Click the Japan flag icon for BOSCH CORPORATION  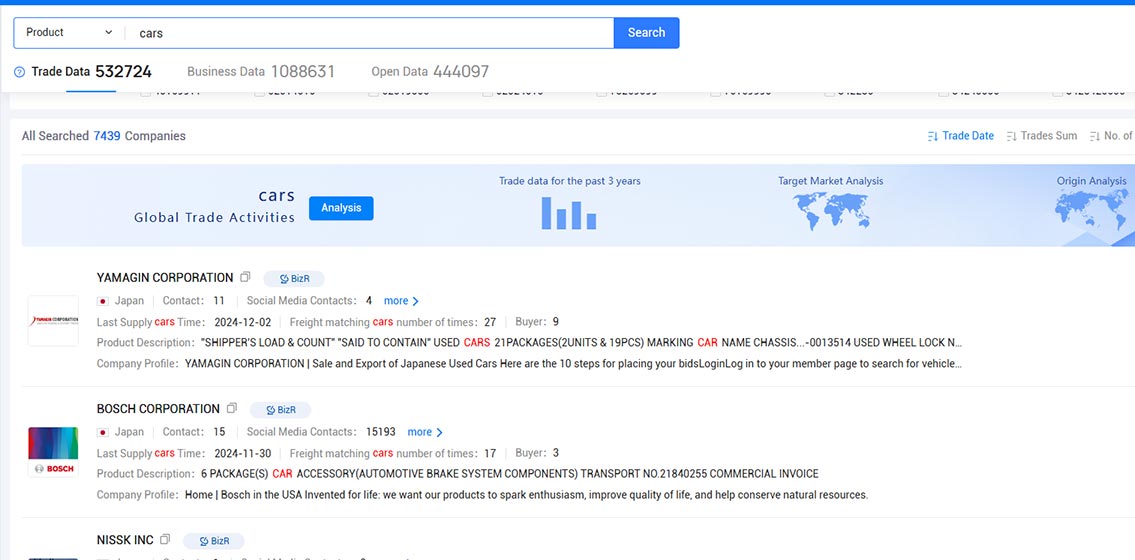pyautogui.click(x=103, y=432)
